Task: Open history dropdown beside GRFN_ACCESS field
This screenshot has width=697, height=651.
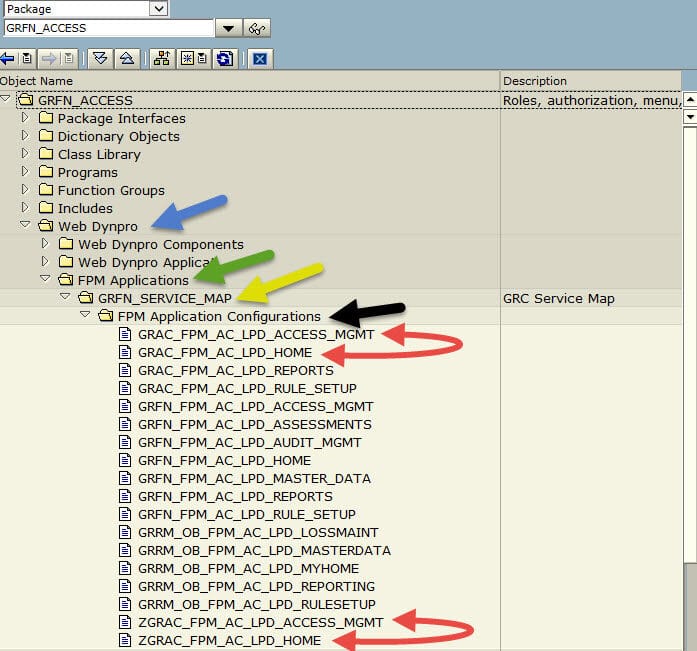Action: (x=229, y=29)
